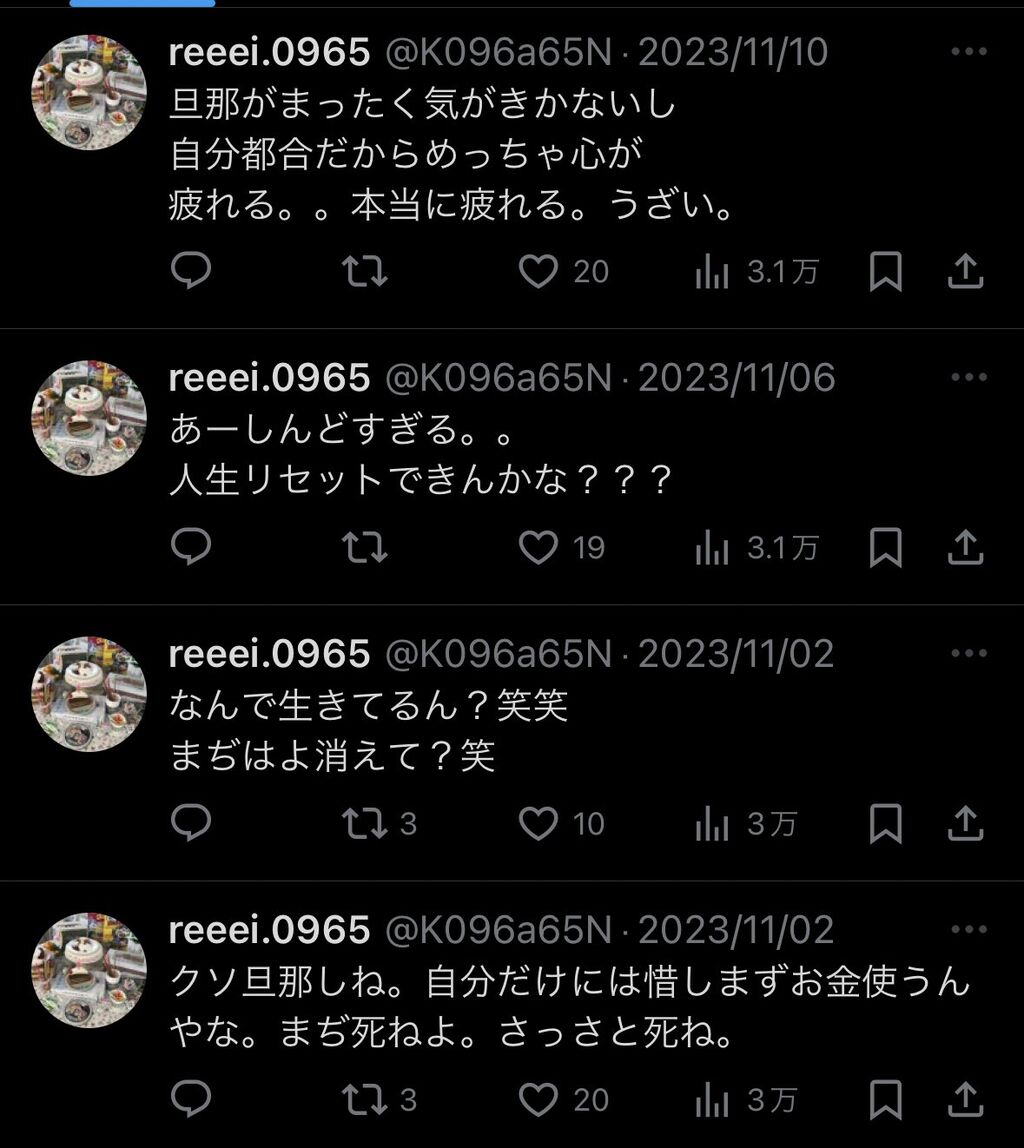Bookmark the tweet with 10 likes

pyautogui.click(x=885, y=823)
